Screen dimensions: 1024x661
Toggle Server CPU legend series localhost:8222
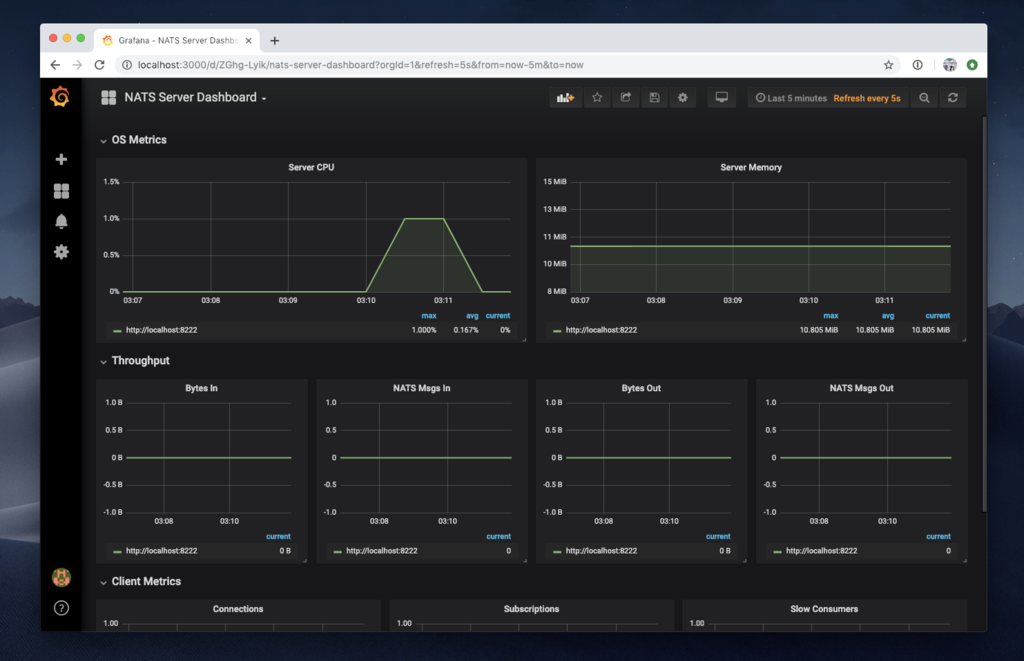[161, 330]
